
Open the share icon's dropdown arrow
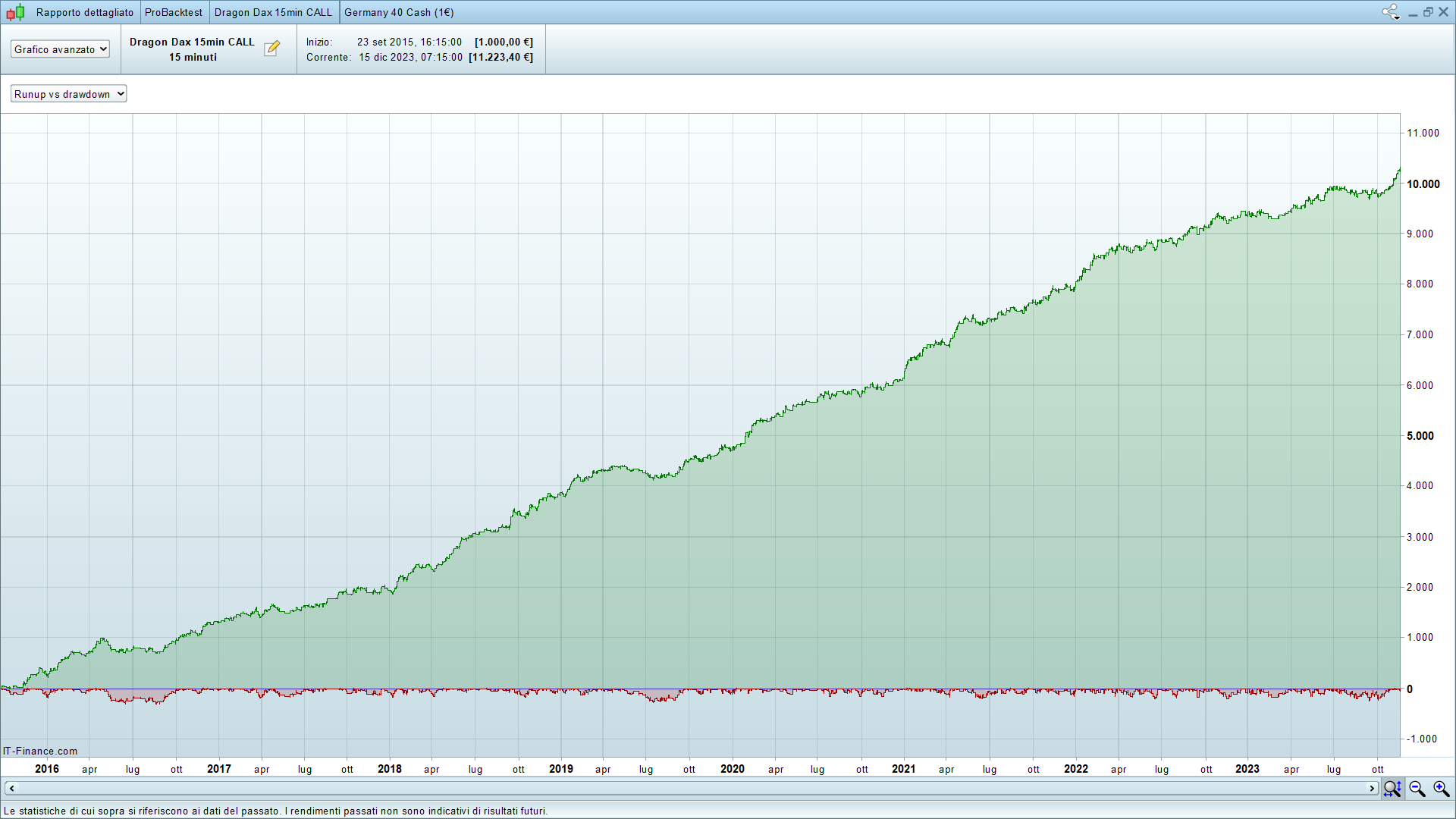pos(1397,17)
